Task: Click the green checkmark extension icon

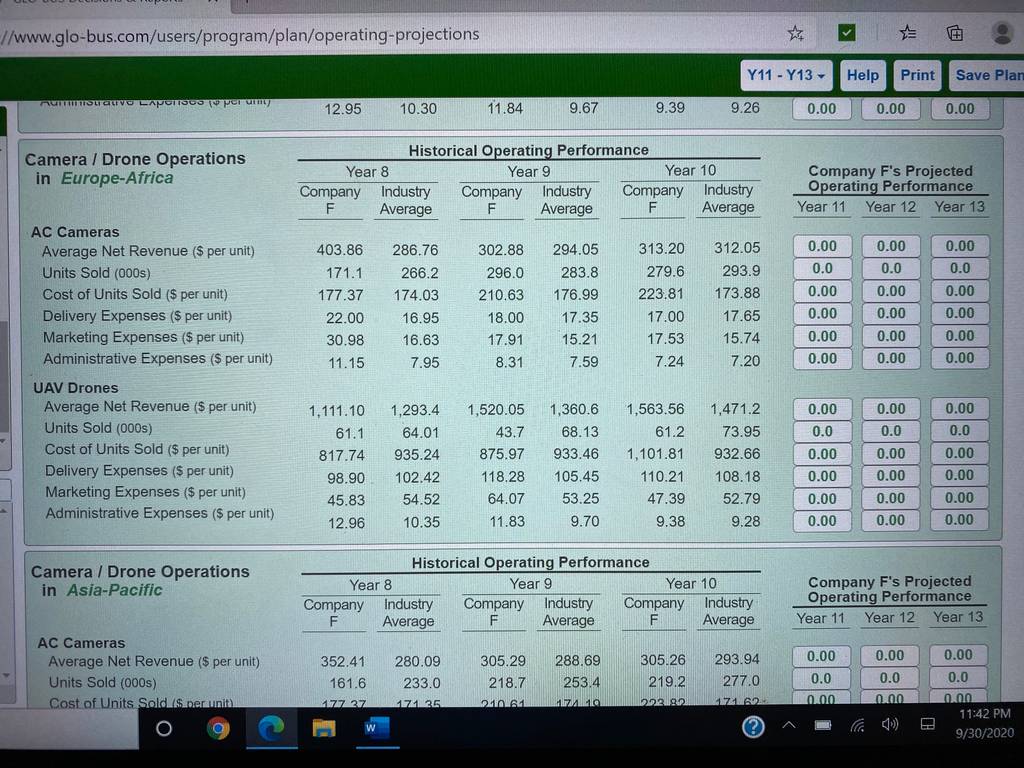Action: tap(846, 32)
